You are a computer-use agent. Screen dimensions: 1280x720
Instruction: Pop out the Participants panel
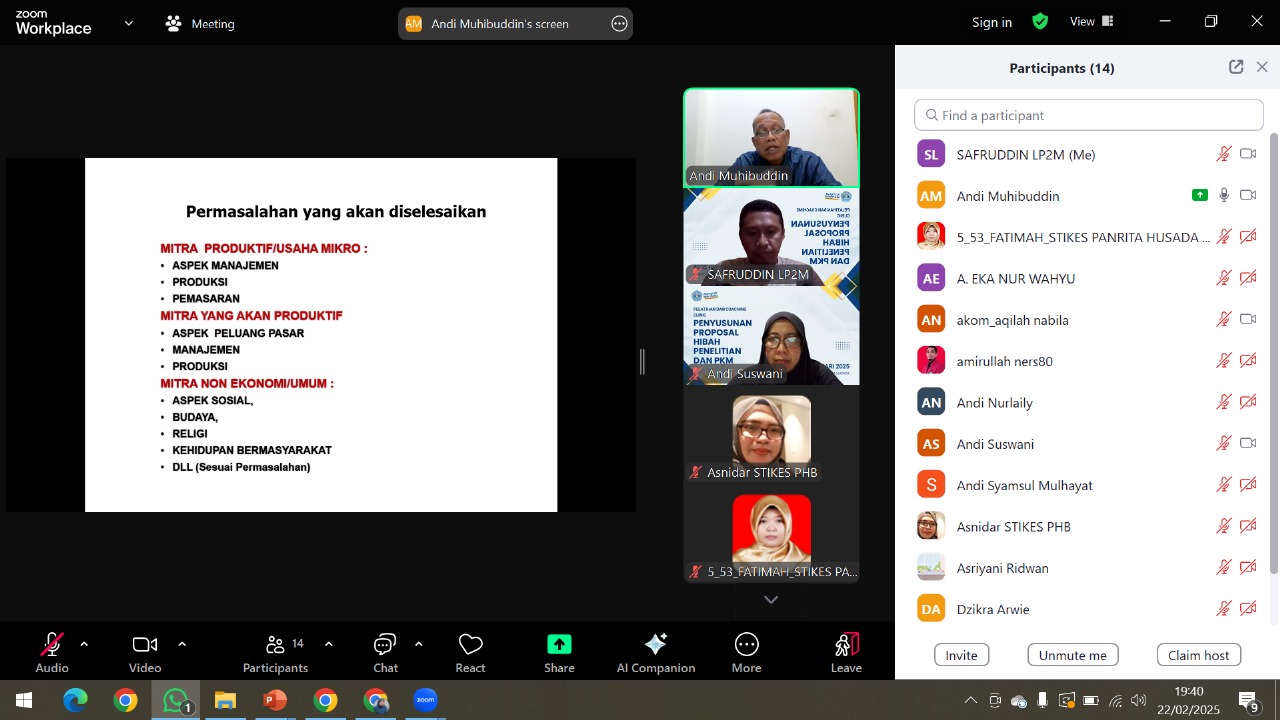[1236, 67]
